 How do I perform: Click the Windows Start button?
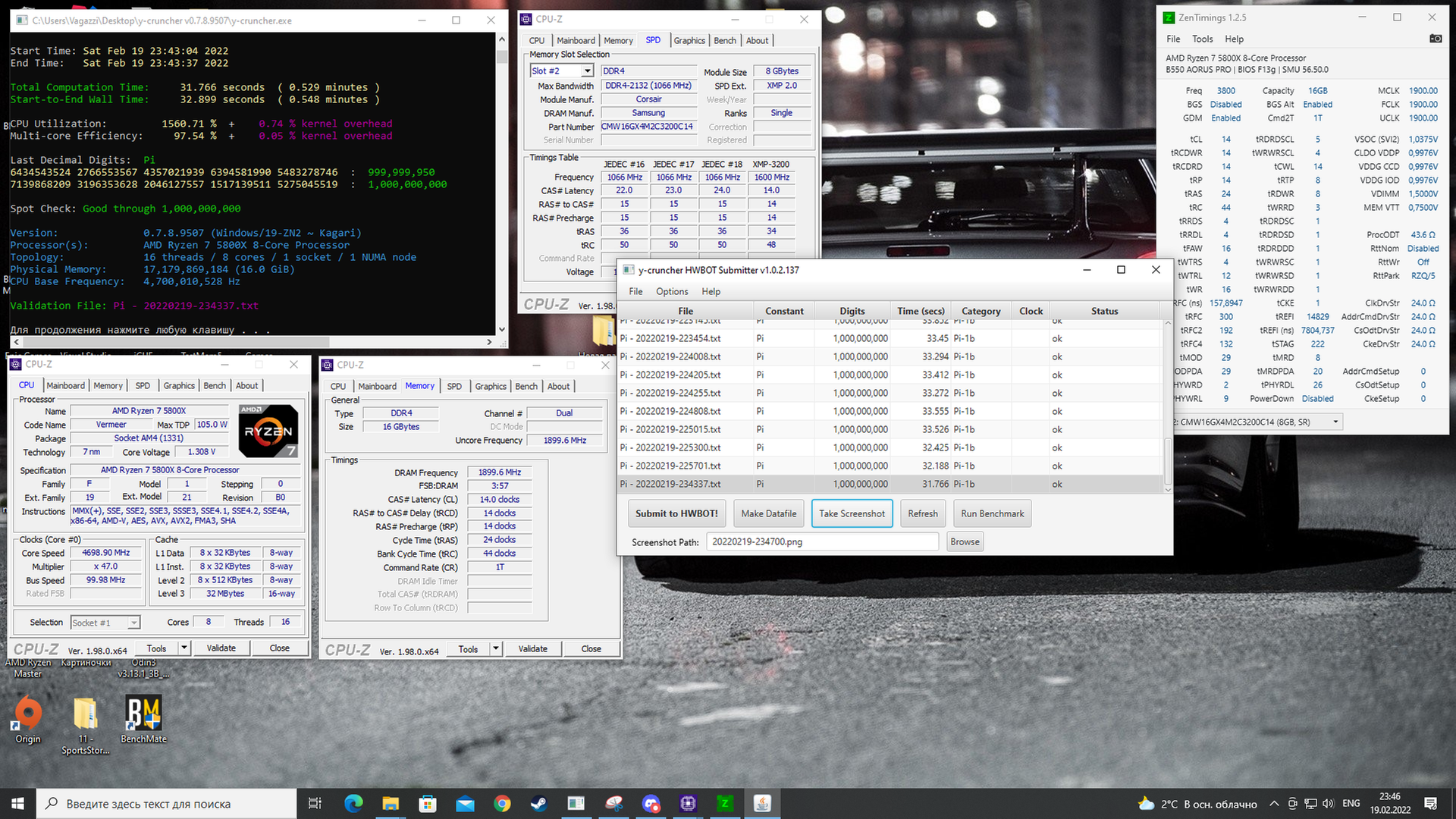click(x=18, y=803)
